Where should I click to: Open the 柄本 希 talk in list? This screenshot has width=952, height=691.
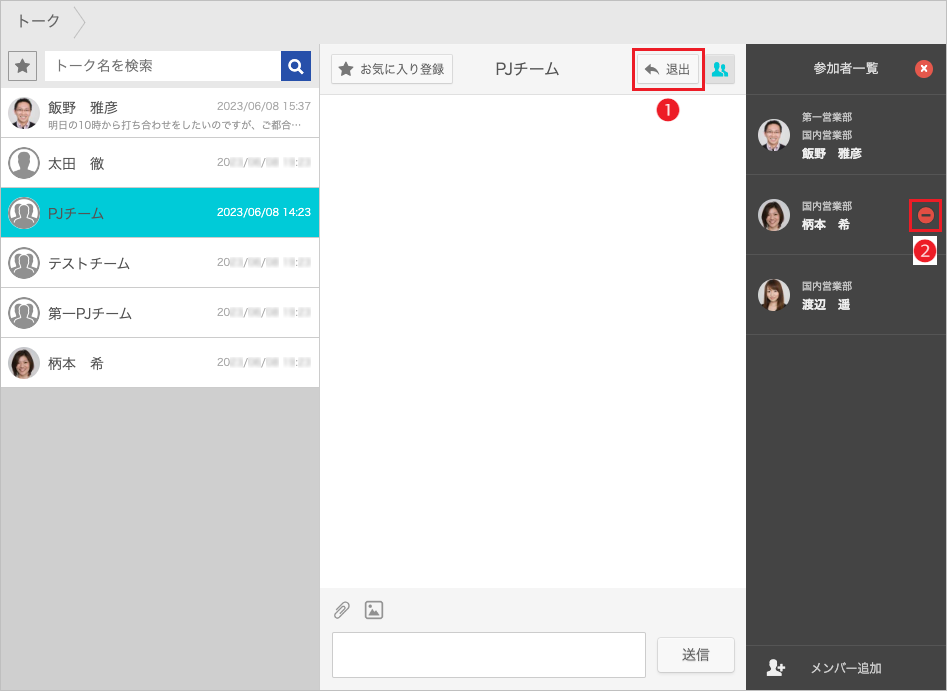pos(160,363)
